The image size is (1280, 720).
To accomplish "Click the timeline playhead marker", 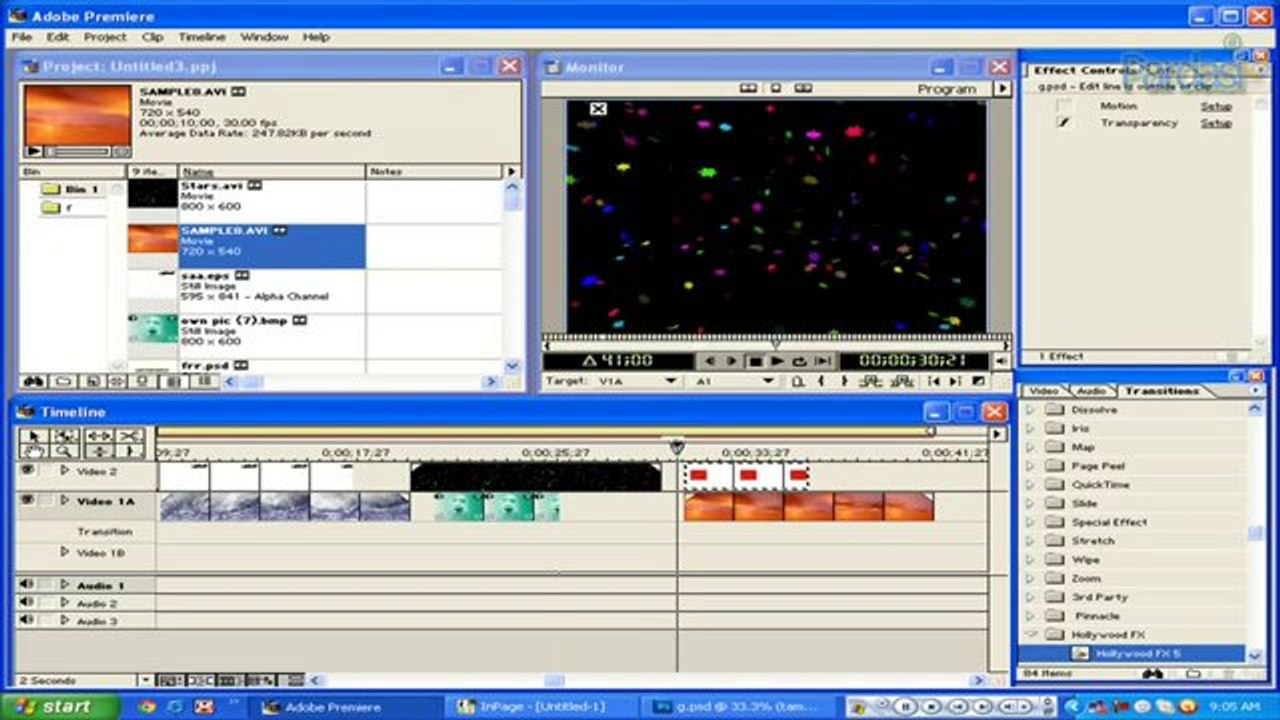I will point(677,448).
